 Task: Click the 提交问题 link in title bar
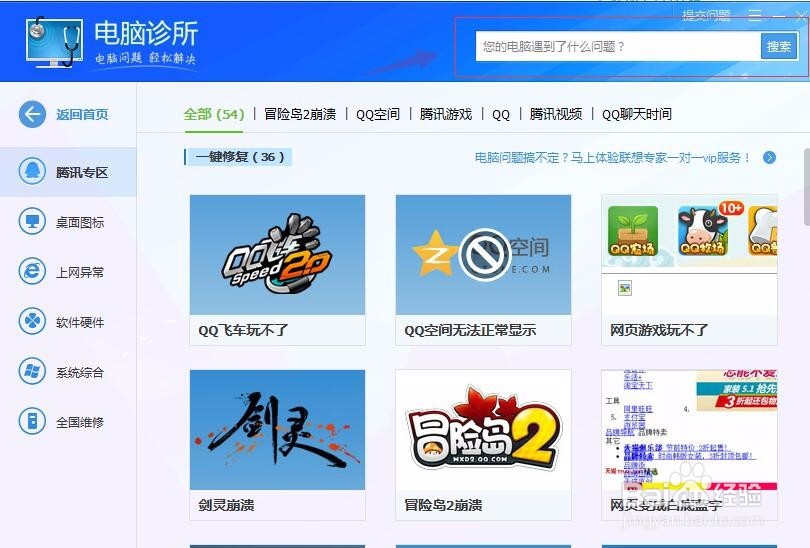(x=706, y=15)
